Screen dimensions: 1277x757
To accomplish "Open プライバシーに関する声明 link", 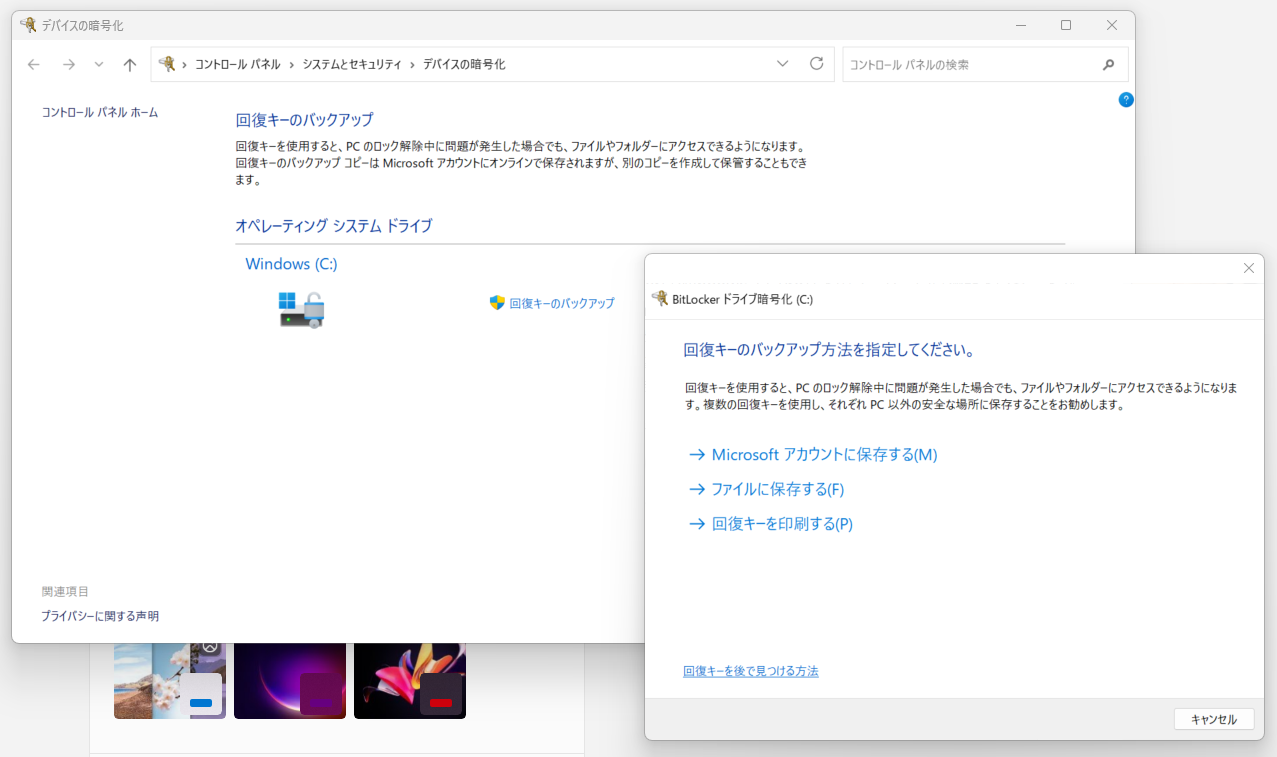I will tap(100, 616).
